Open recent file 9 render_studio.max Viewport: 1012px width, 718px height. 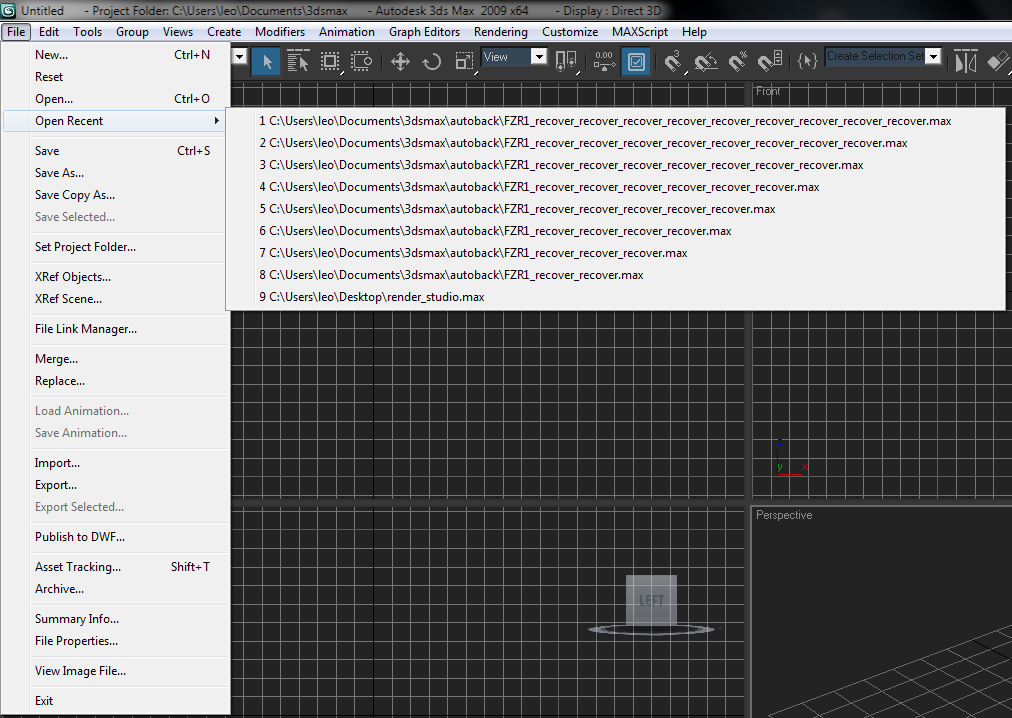(615, 296)
